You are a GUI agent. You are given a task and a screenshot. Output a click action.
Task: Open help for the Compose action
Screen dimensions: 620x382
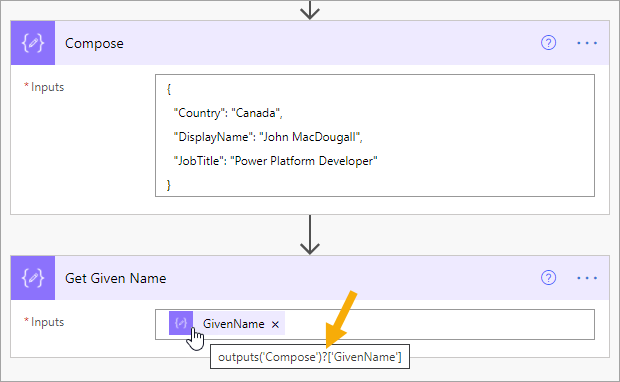(548, 43)
